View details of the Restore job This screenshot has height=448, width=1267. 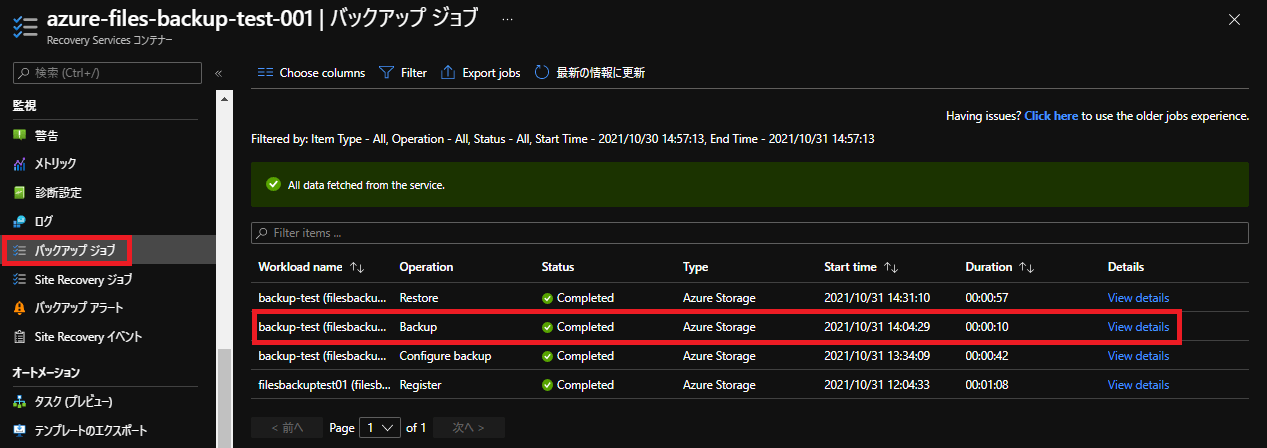[x=1138, y=298]
